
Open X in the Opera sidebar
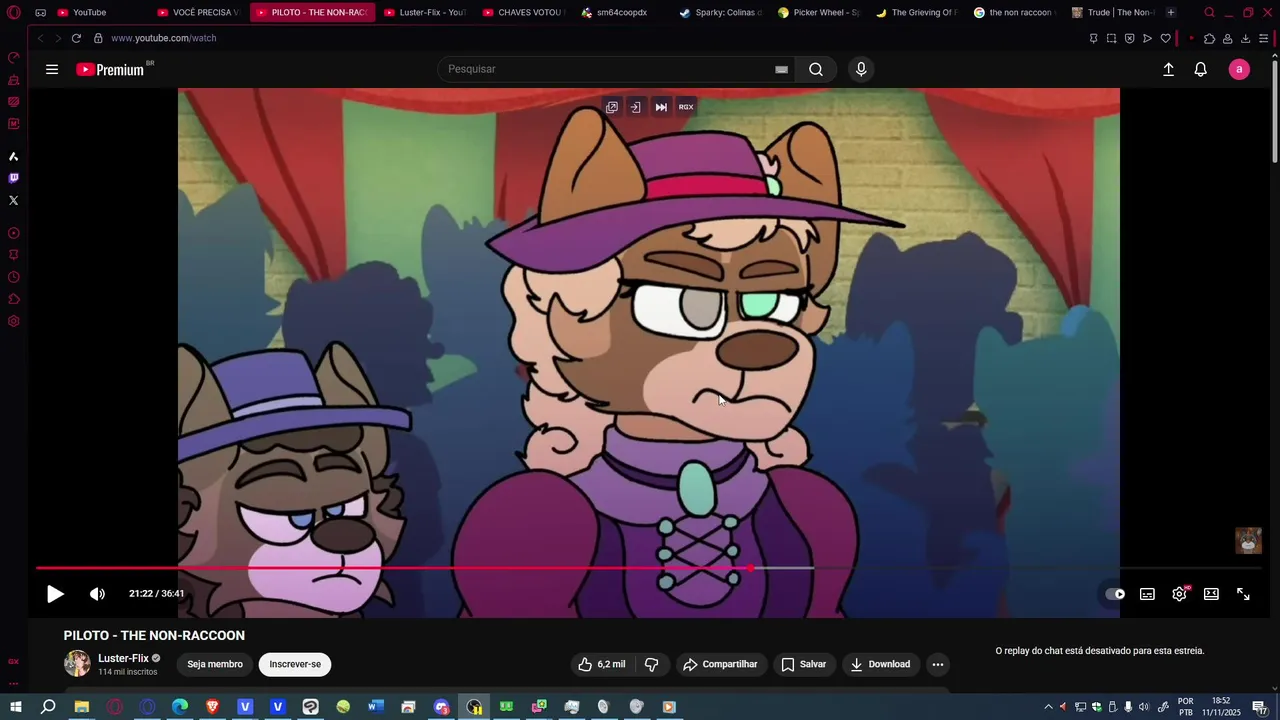pyautogui.click(x=13, y=200)
